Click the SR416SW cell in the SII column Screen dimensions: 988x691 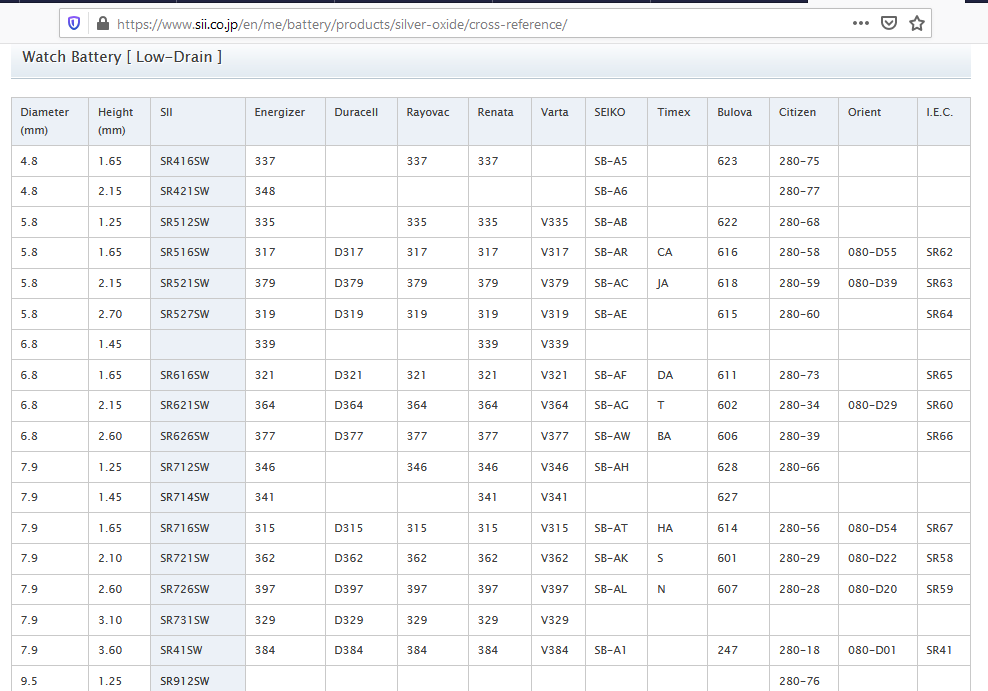184,161
